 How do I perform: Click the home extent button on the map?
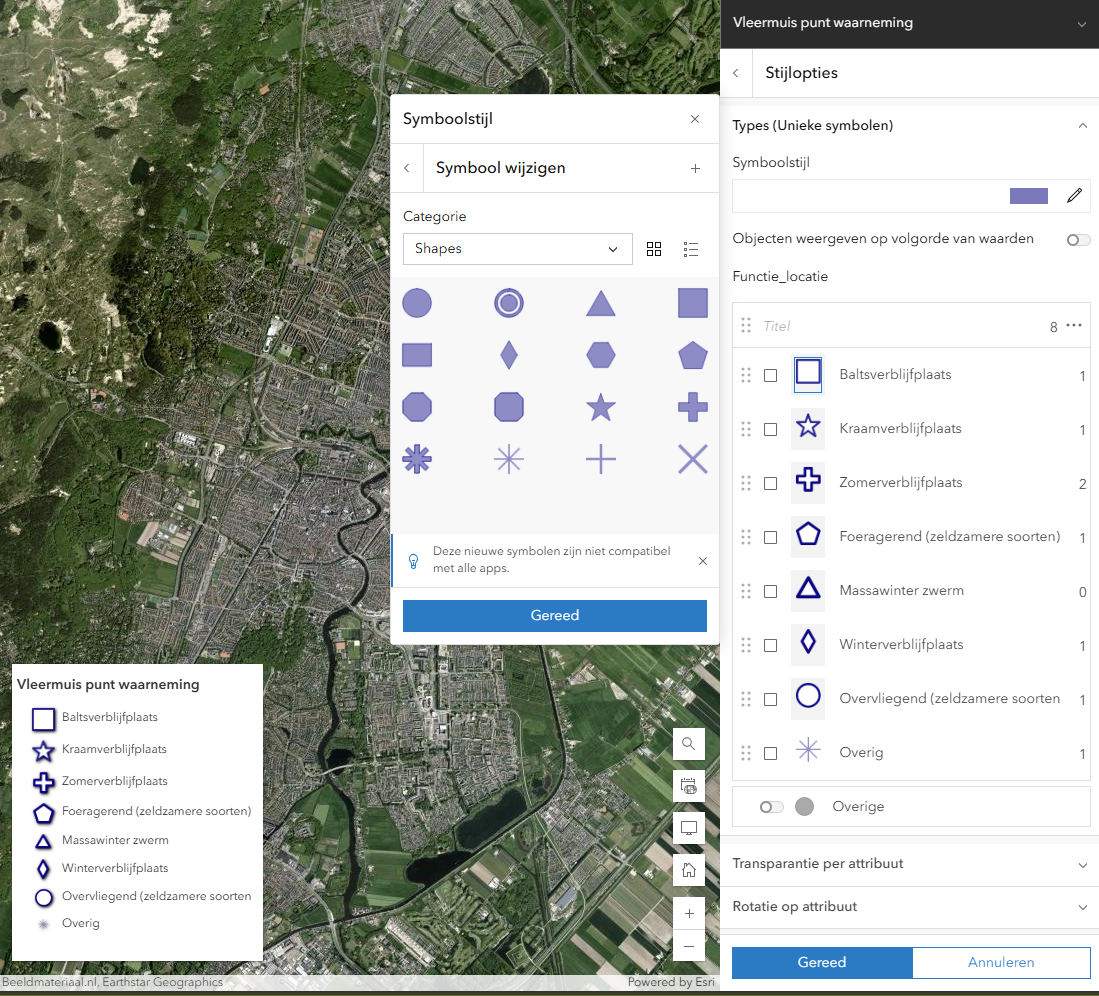click(688, 869)
